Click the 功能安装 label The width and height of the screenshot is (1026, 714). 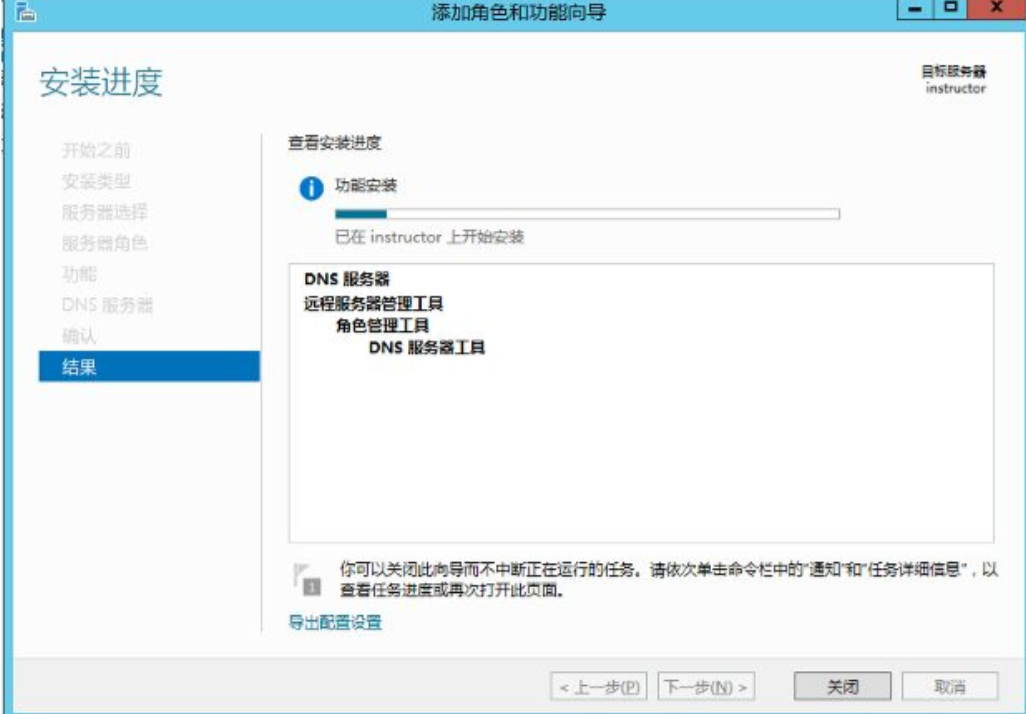click(x=366, y=185)
